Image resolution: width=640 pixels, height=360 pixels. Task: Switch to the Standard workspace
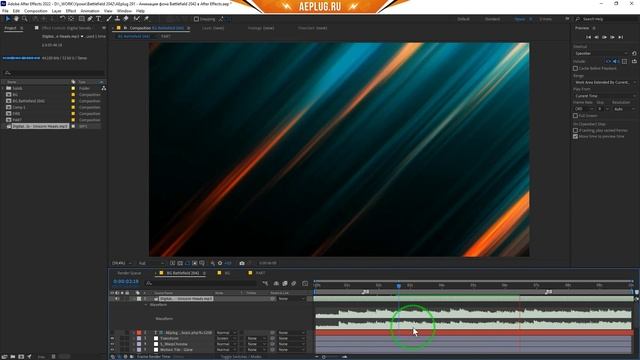(492, 19)
